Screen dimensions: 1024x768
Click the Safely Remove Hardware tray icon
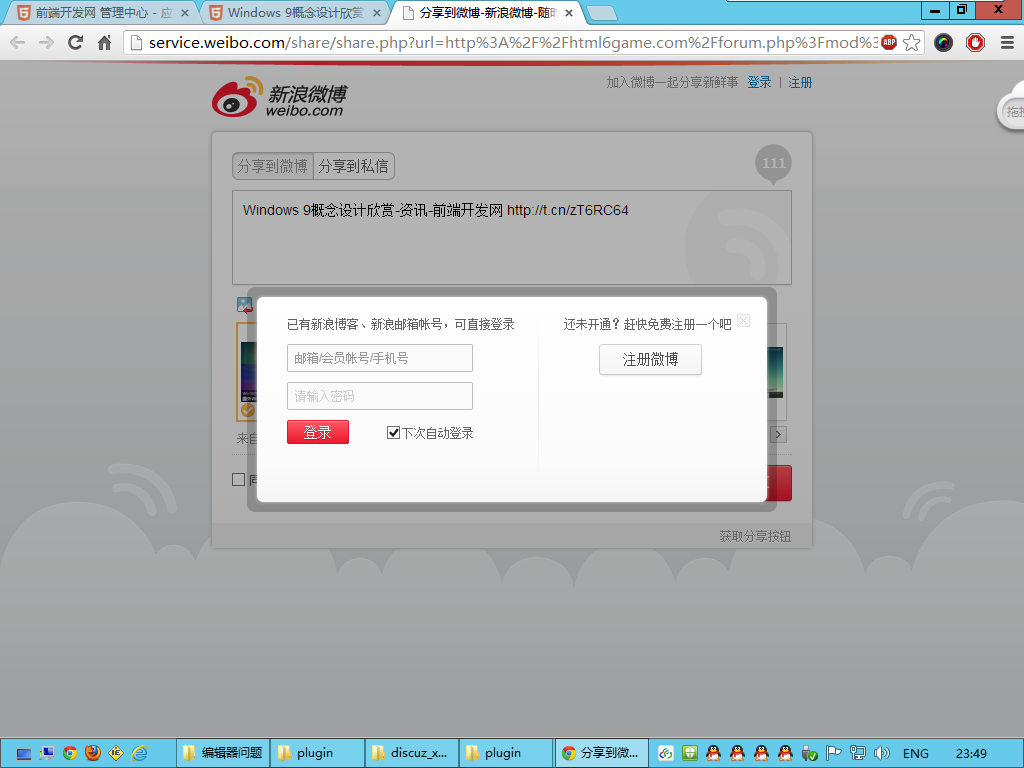809,754
